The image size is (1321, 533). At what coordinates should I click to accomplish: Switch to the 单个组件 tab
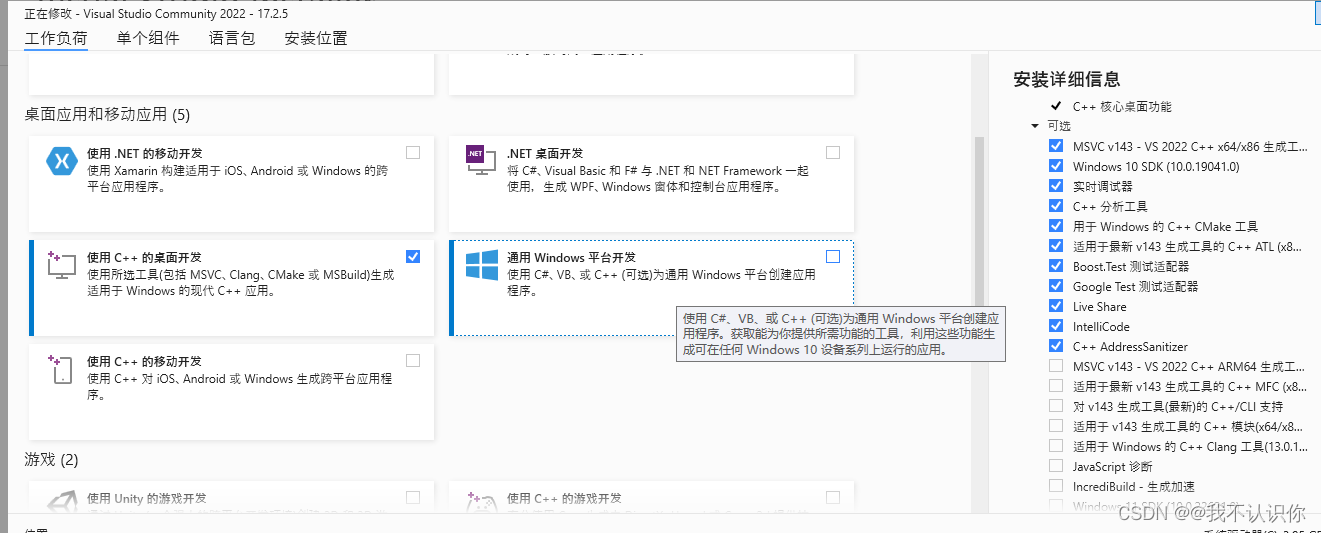148,38
